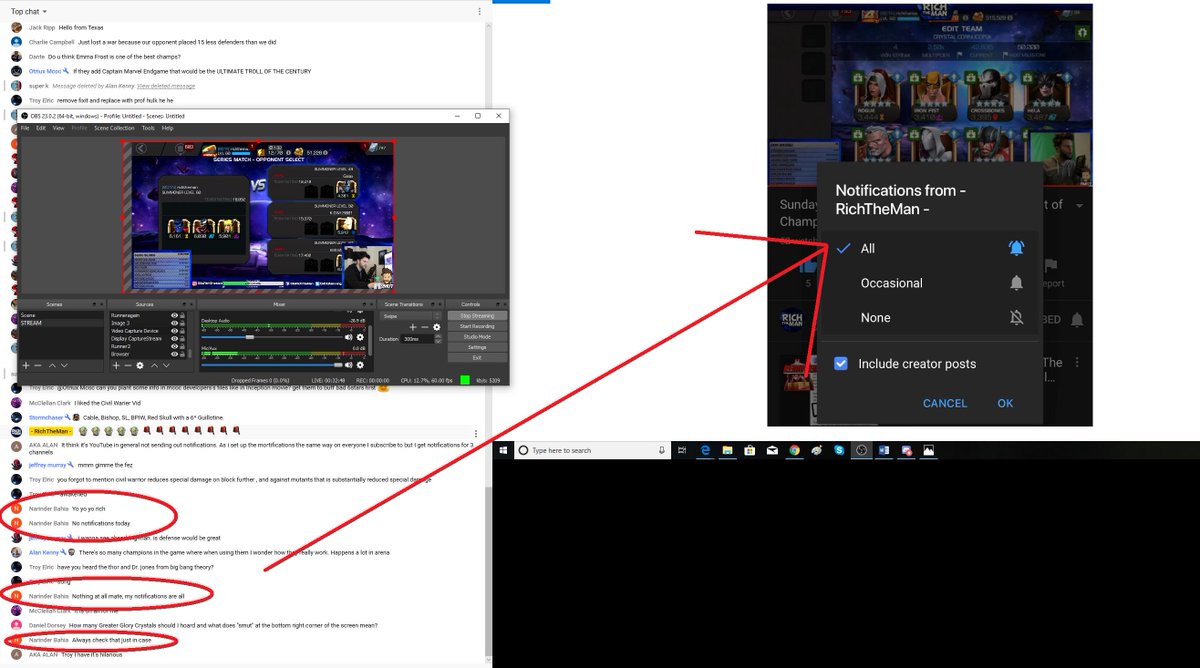Remove selected source with minus in Sources panel
Viewport: 1200px width, 668px height.
tap(128, 365)
